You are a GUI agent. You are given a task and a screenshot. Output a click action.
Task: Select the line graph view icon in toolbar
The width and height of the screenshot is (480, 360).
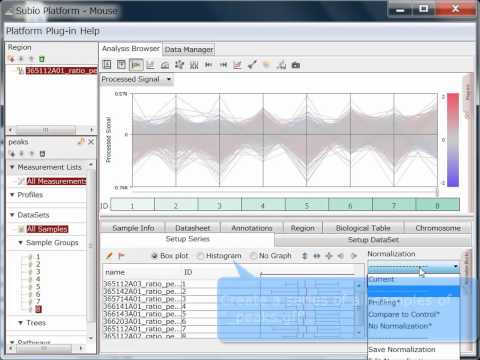click(x=136, y=65)
